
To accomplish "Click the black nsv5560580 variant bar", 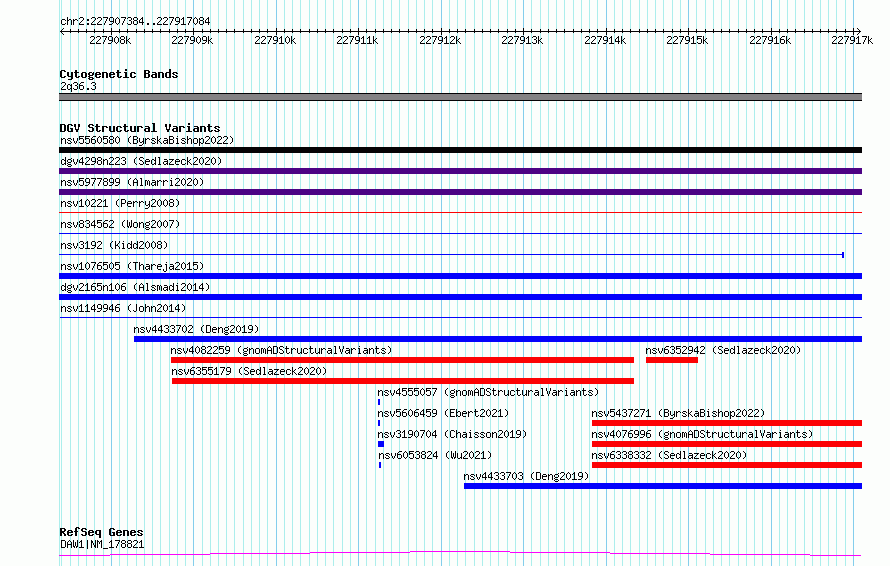I will [460, 150].
